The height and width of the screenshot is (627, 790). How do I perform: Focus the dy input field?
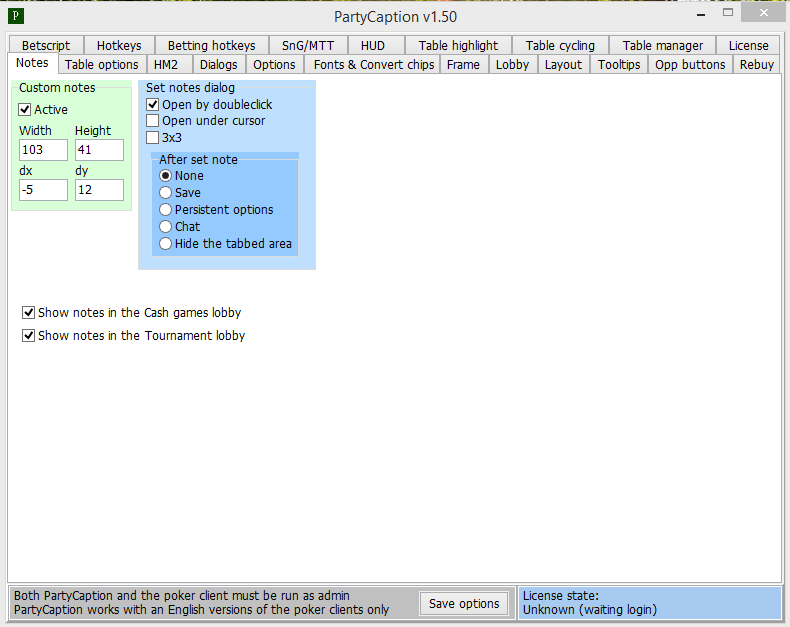(x=99, y=190)
